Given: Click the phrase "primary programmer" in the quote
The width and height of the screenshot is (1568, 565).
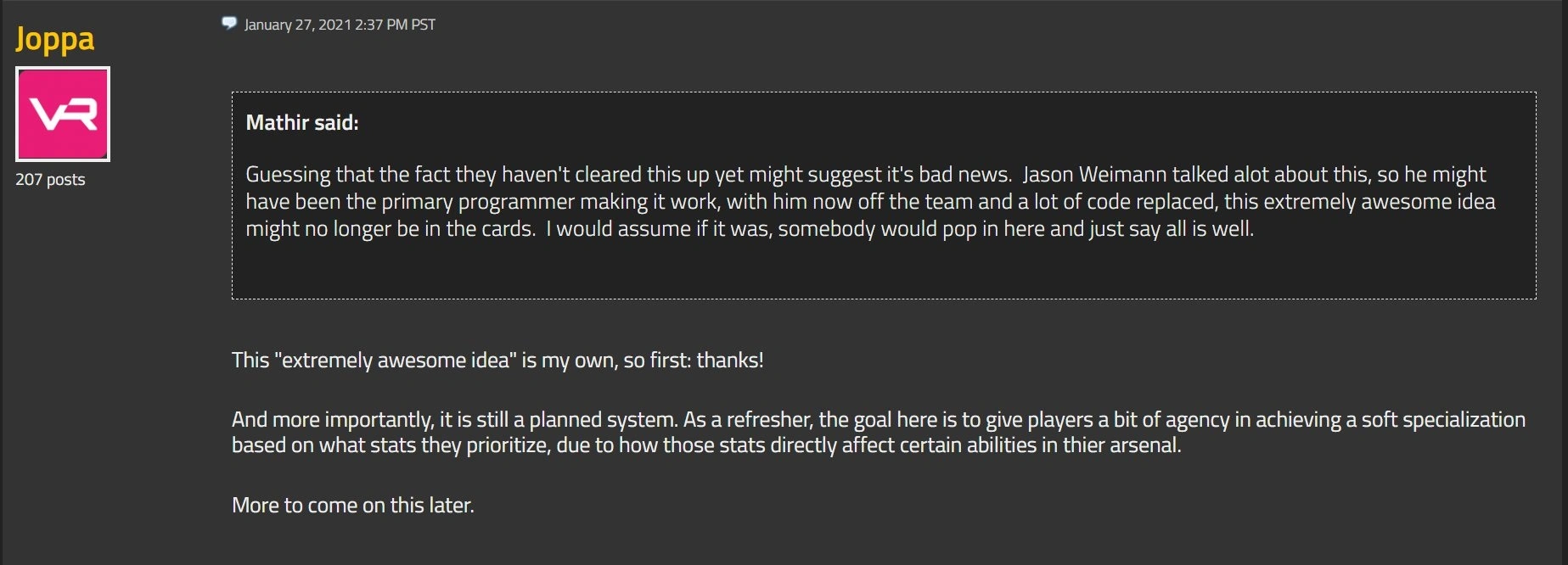Looking at the screenshot, I should 478,202.
